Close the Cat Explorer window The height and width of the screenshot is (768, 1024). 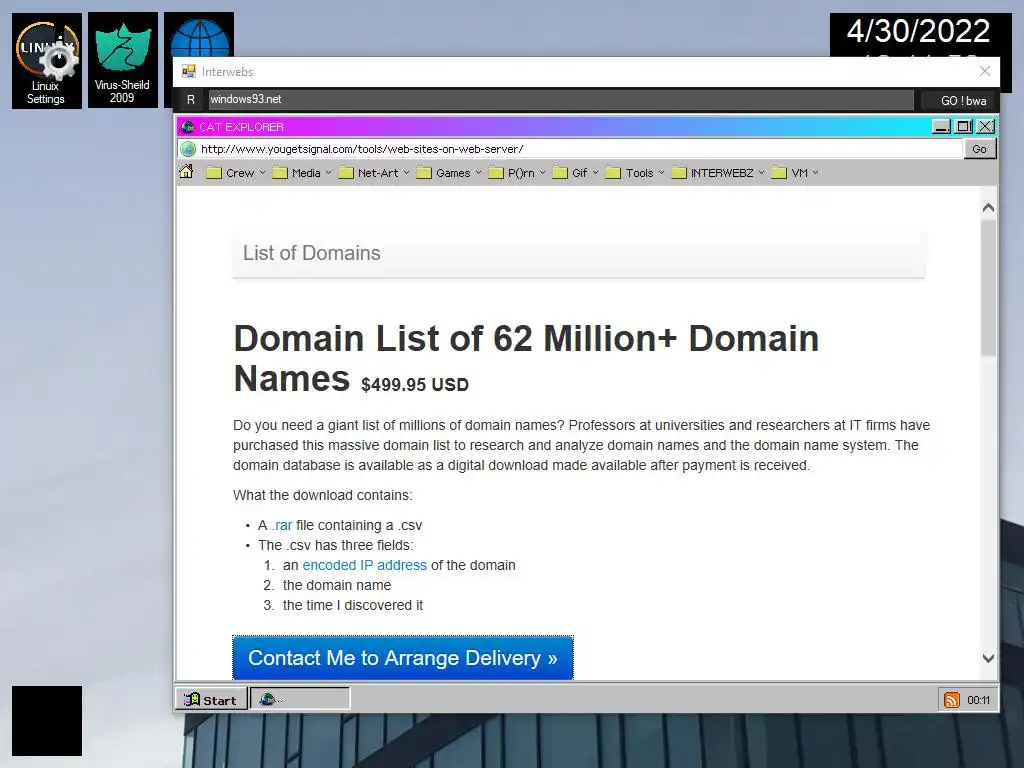coord(986,127)
